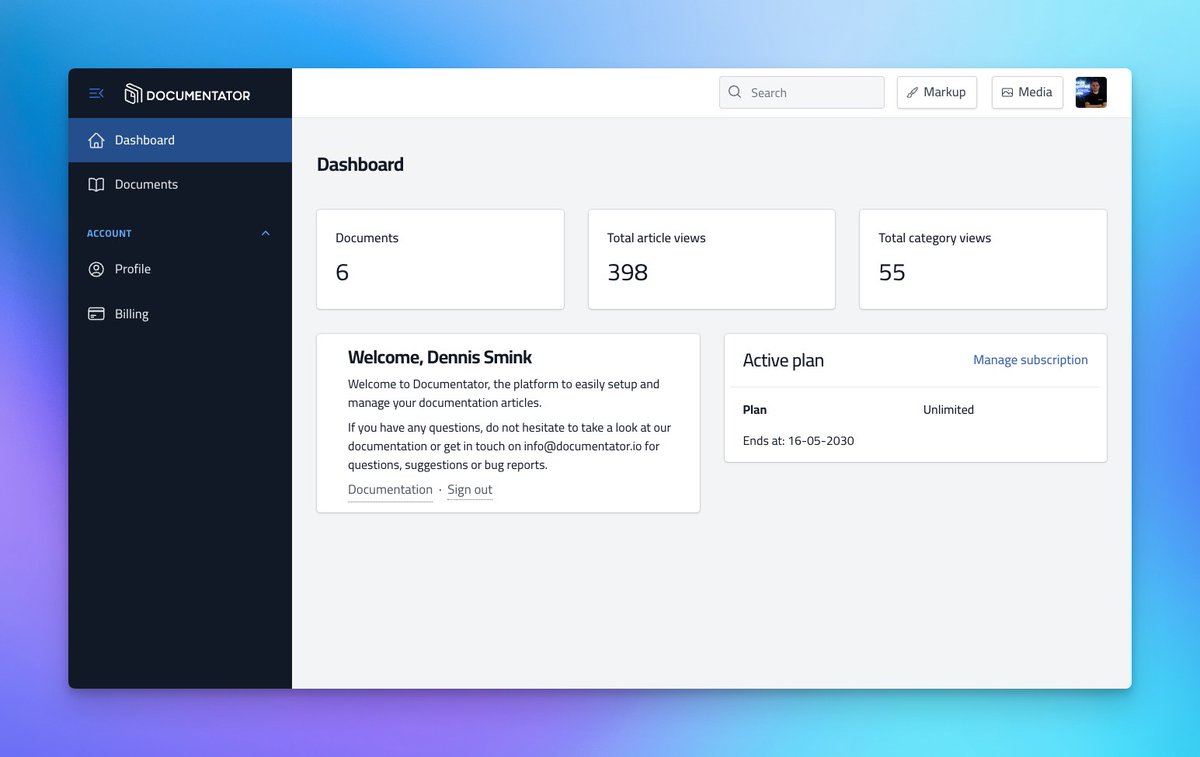Image resolution: width=1200 pixels, height=757 pixels.
Task: Click the Profile person icon
Action: pyautogui.click(x=96, y=269)
